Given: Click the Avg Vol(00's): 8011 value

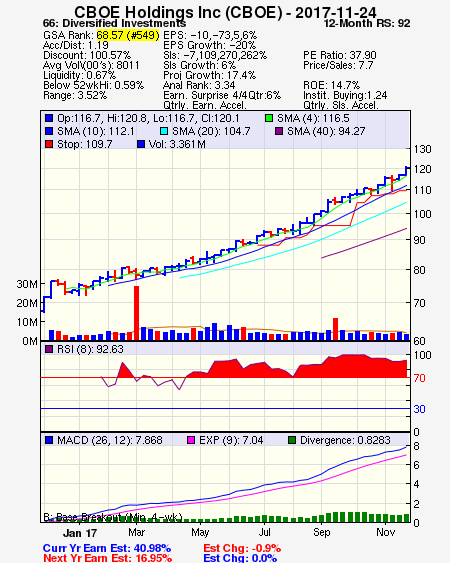Looking at the screenshot, I should [91, 65].
